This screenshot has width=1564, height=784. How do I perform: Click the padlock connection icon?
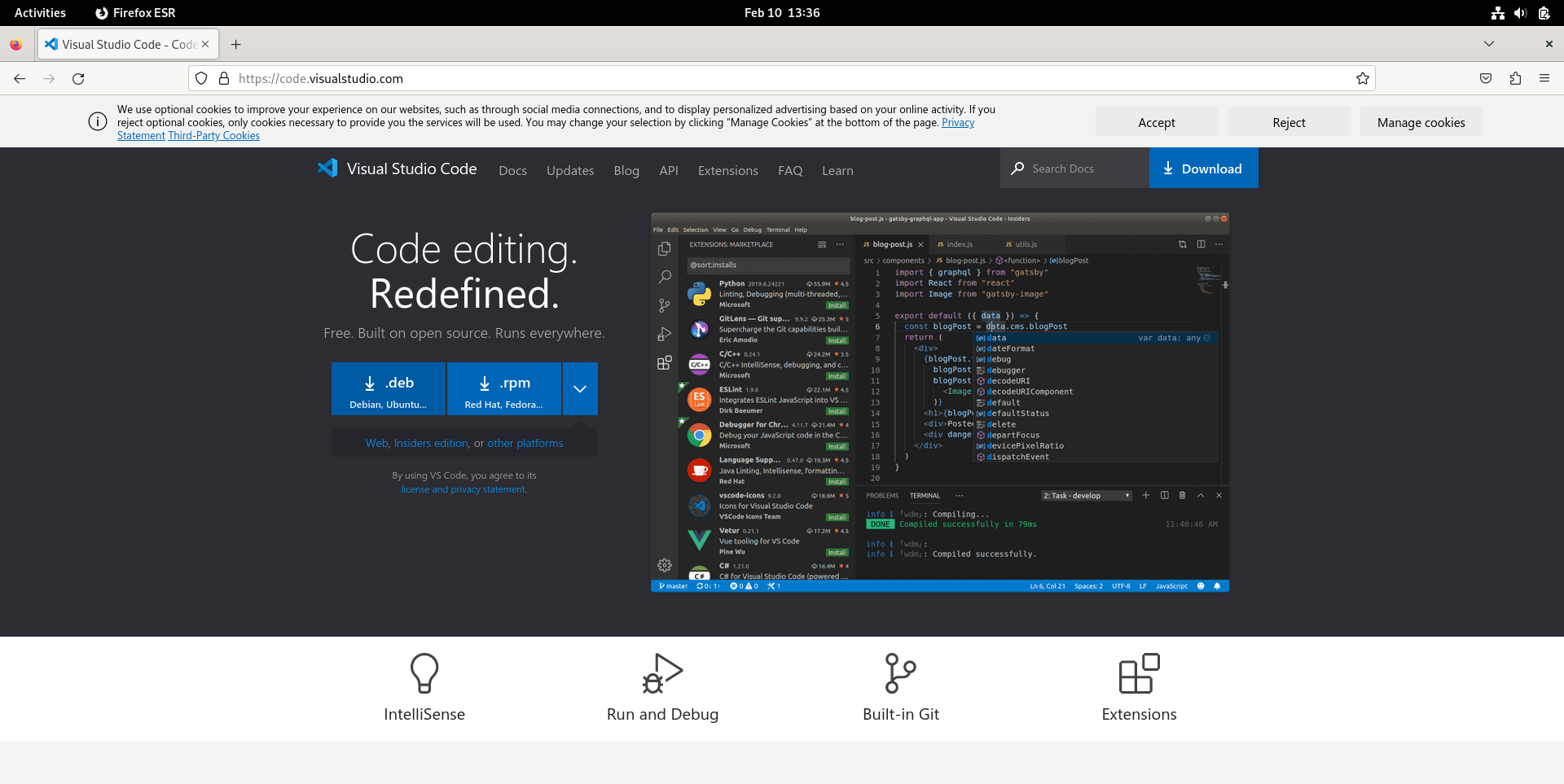click(x=224, y=79)
